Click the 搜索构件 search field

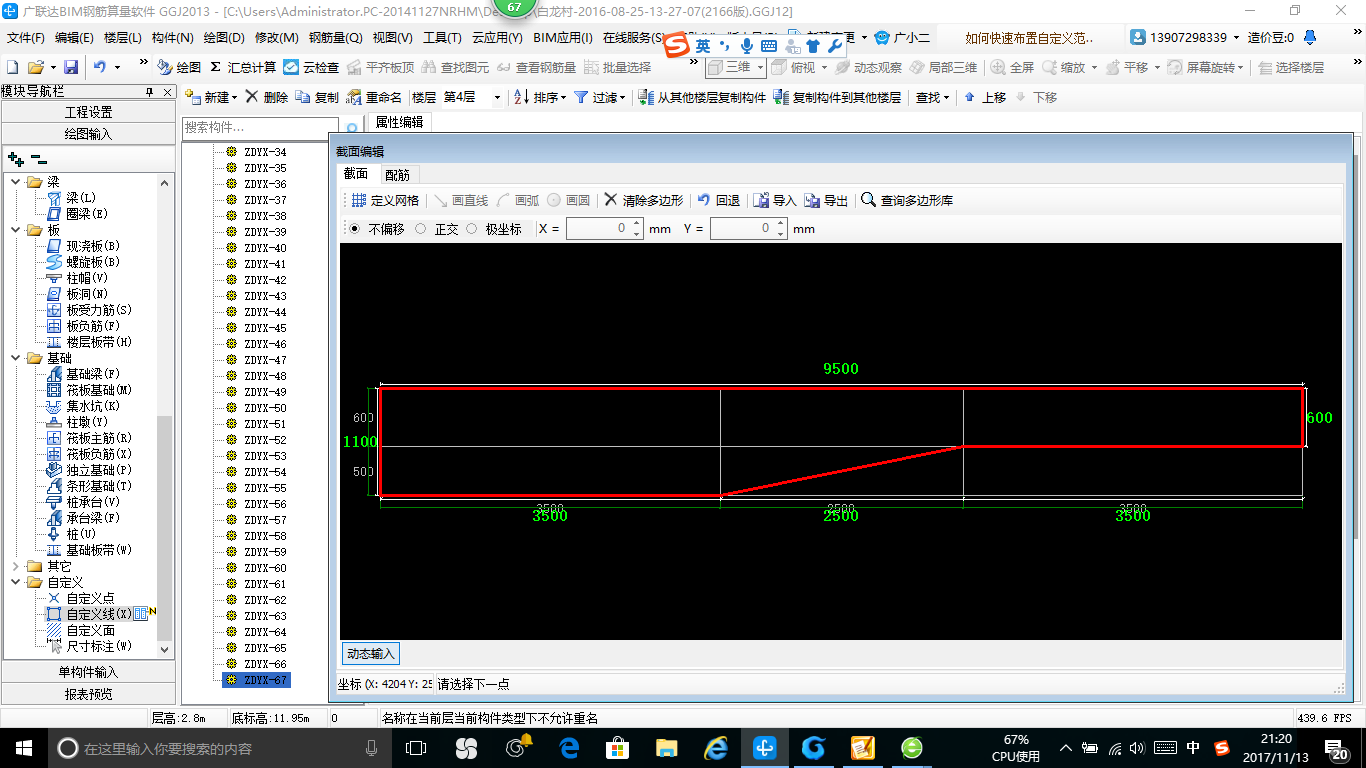[260, 128]
